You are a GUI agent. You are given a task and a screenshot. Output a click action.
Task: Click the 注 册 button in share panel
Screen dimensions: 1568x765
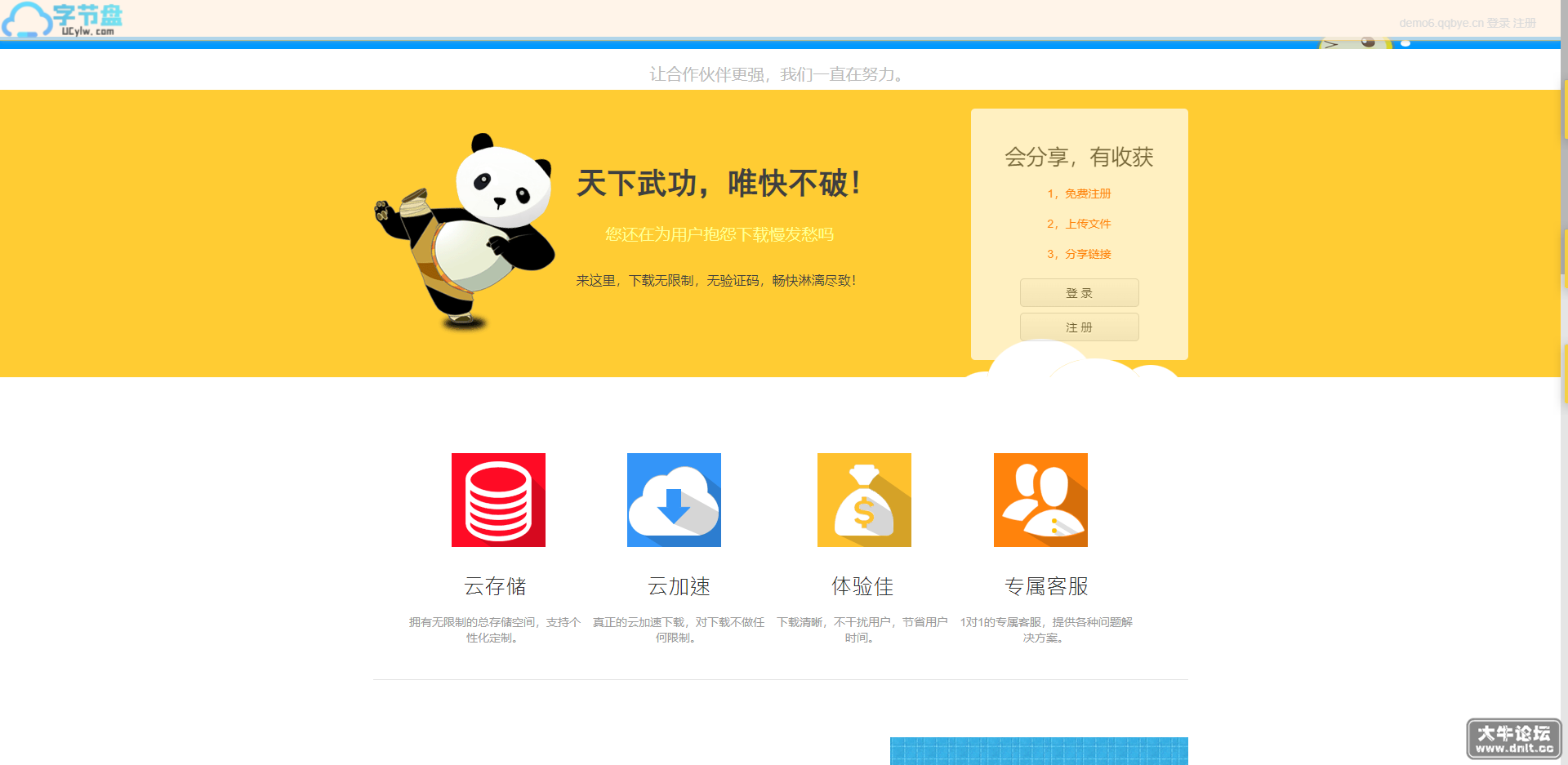click(1079, 327)
